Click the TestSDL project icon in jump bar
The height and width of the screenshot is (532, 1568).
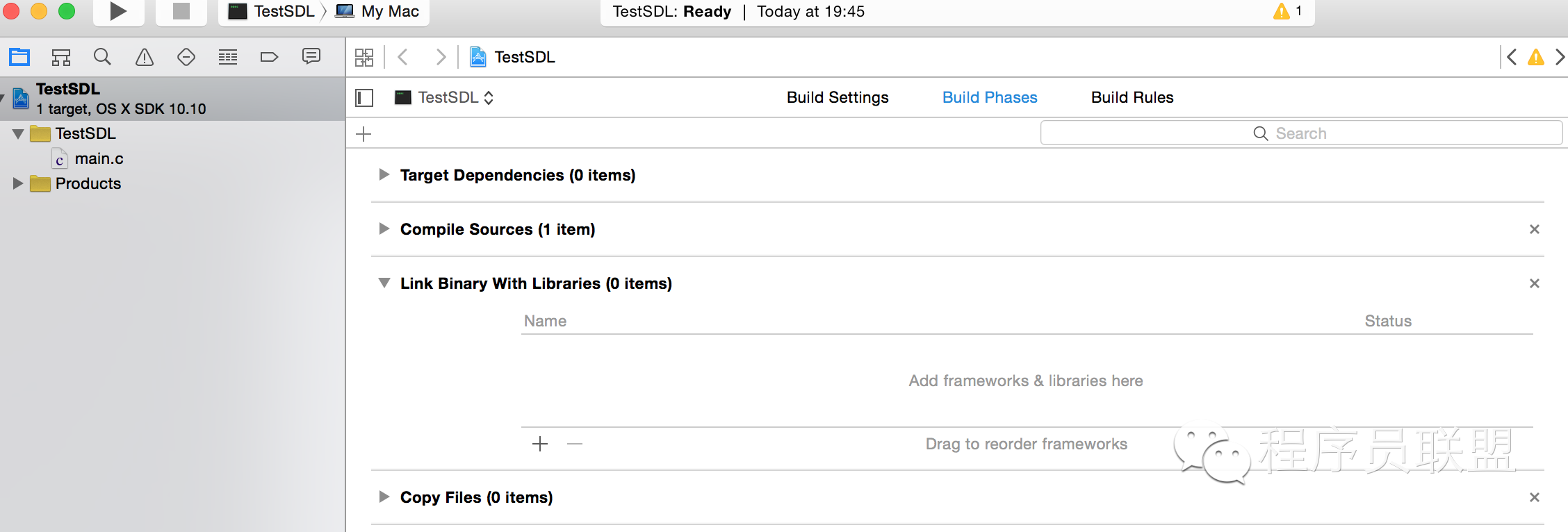(x=478, y=57)
